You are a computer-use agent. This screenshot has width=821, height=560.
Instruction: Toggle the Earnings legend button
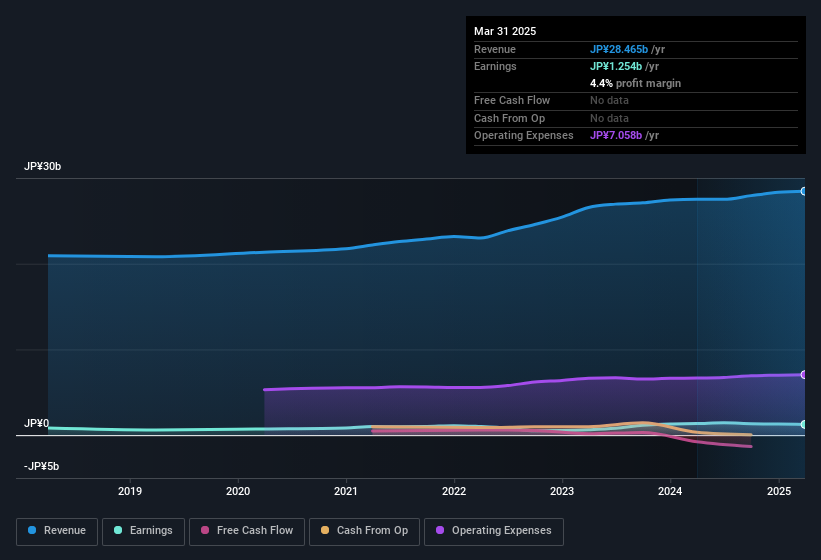pyautogui.click(x=143, y=531)
